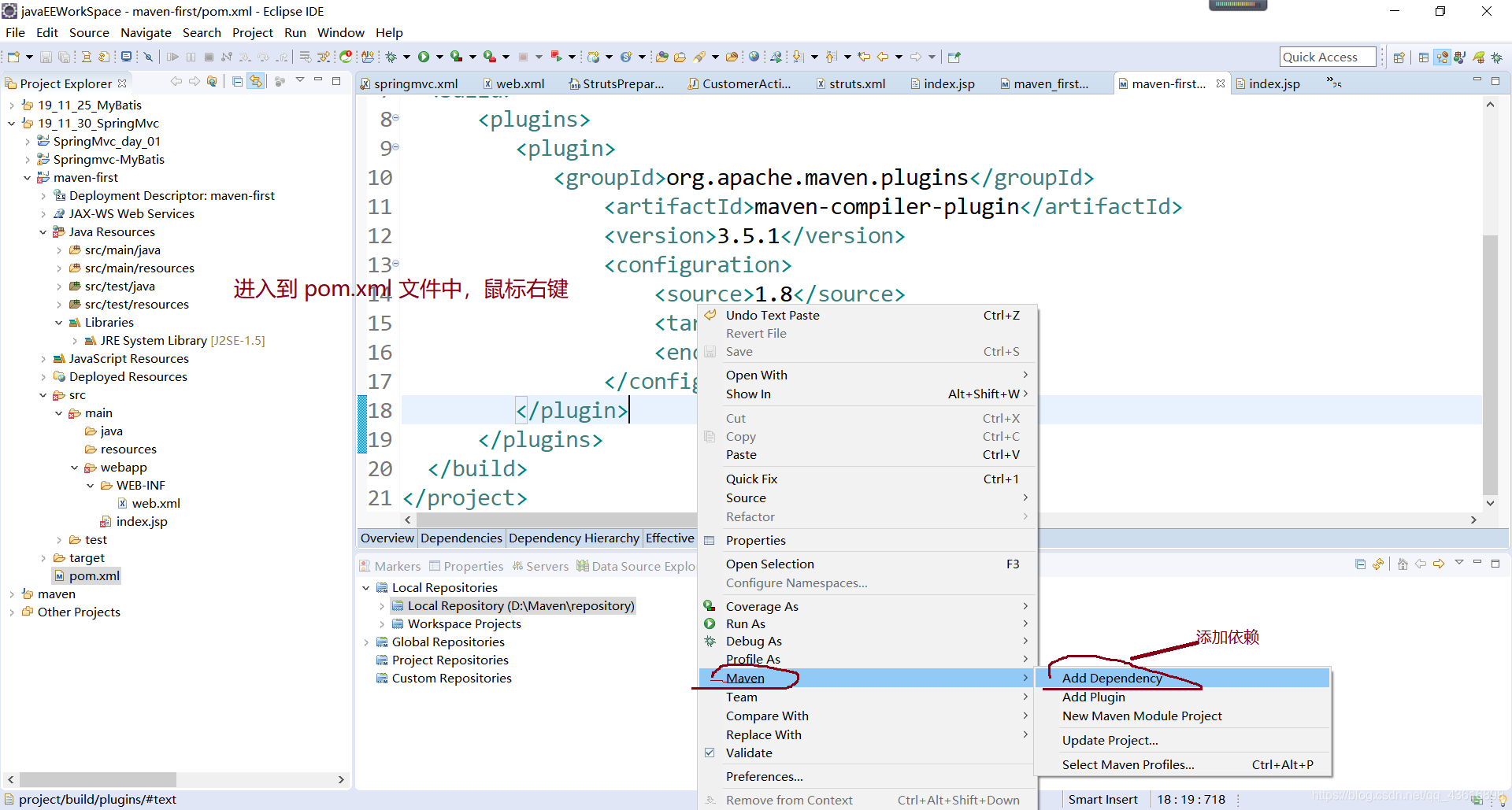Select Add Plugin submenu item
Viewport: 1512px width, 810px height.
1184,697
